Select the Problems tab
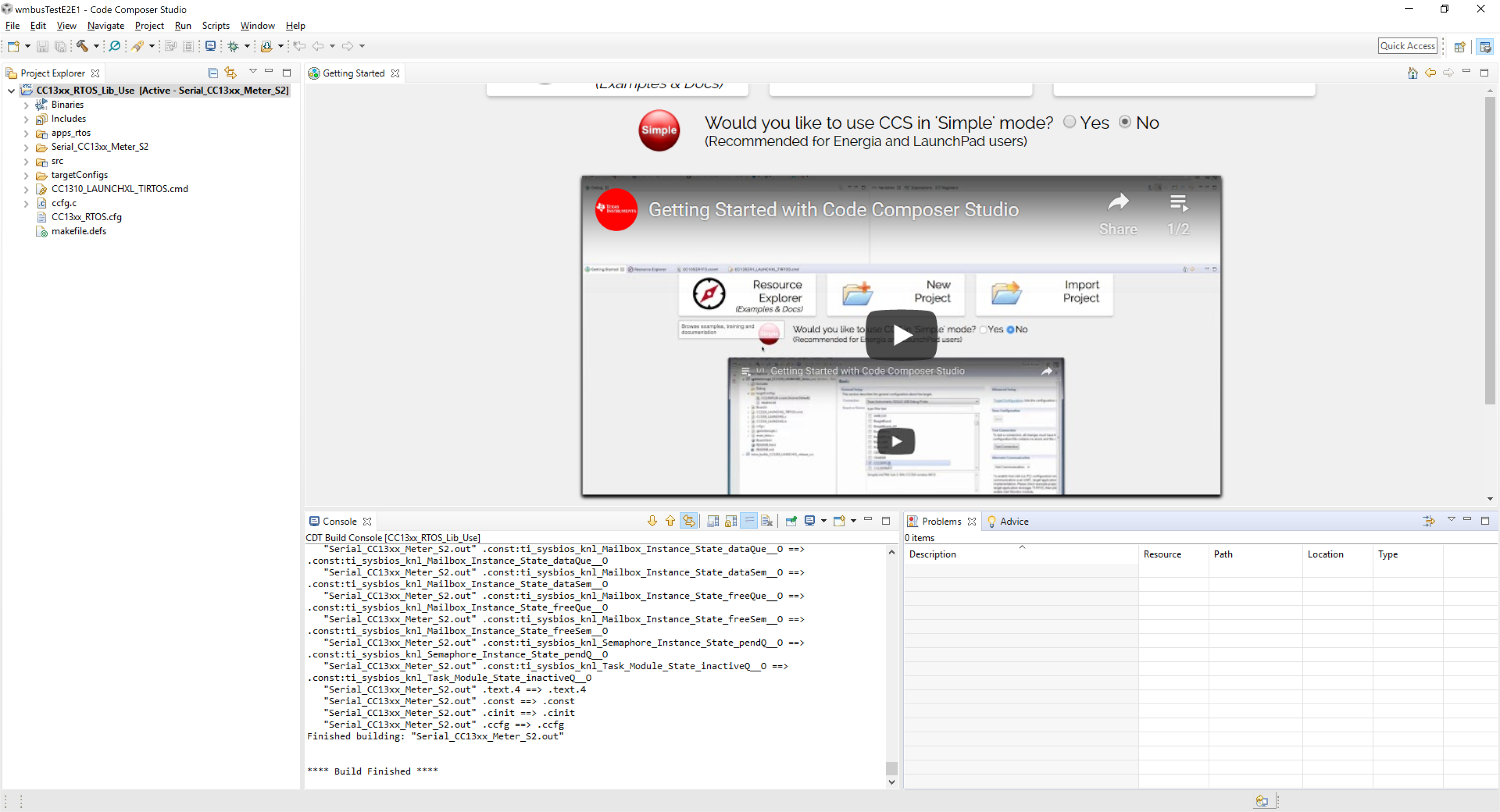 (941, 521)
